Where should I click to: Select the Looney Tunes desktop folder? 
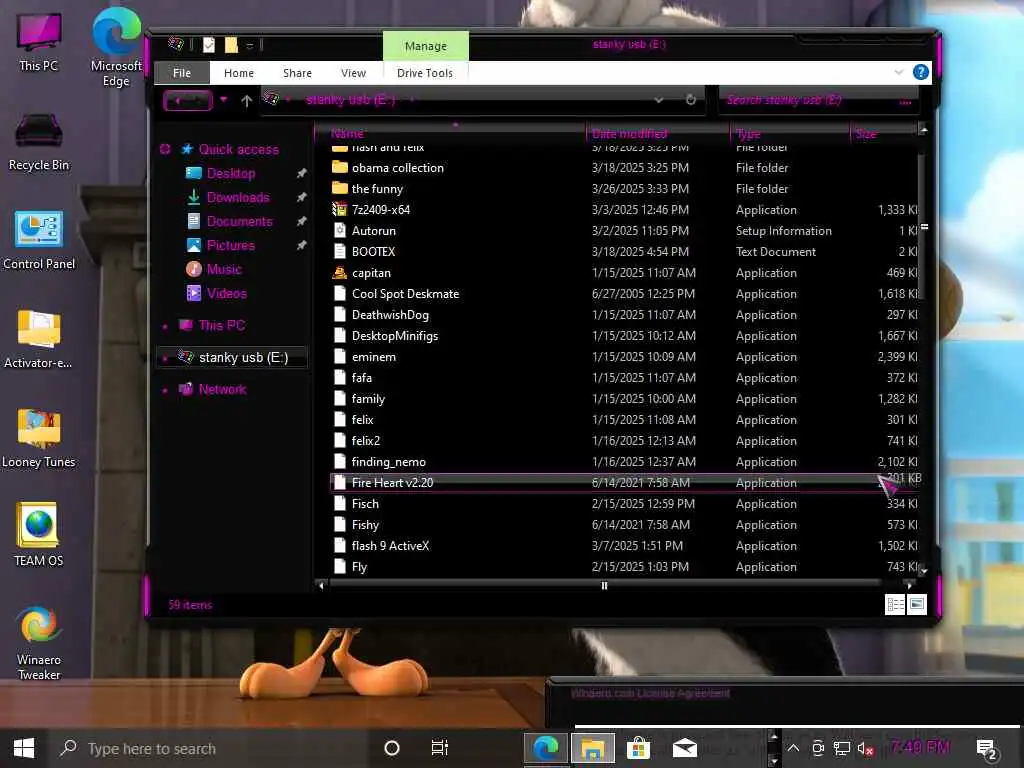click(x=39, y=439)
